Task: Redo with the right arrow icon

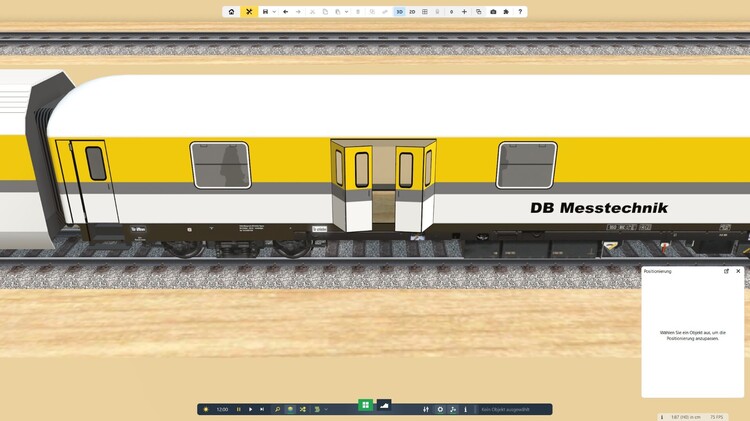Action: (298, 11)
